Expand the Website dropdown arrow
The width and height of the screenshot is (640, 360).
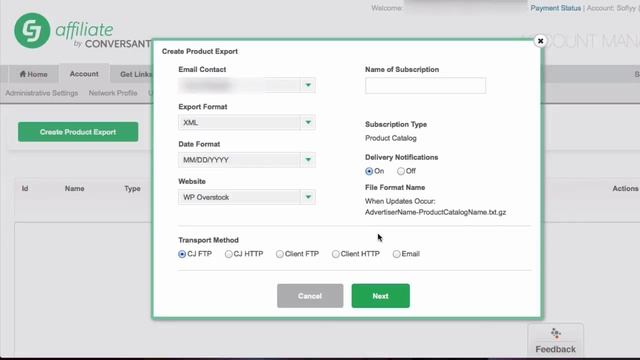click(x=308, y=197)
